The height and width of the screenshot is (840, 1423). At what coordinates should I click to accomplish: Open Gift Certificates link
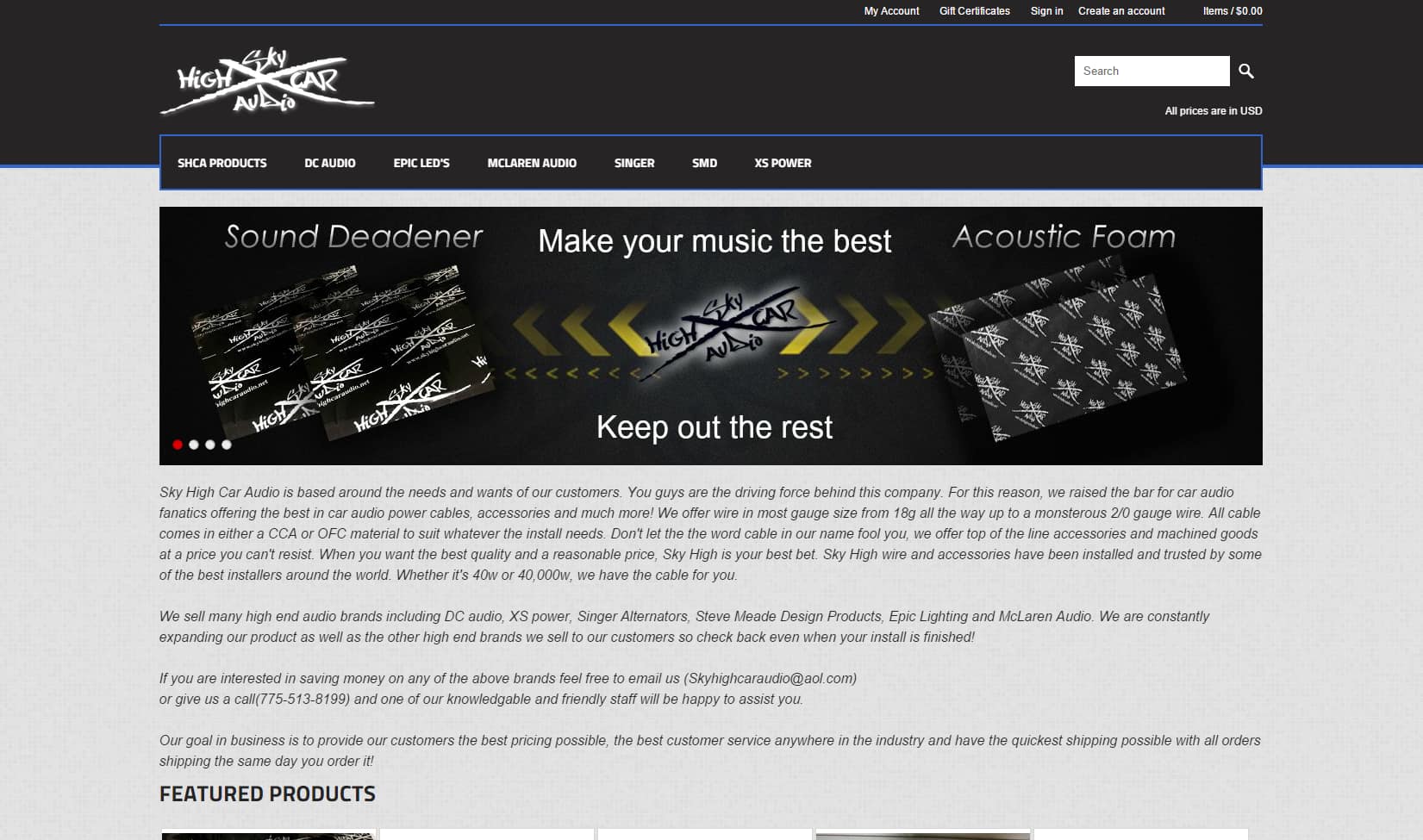(x=974, y=11)
